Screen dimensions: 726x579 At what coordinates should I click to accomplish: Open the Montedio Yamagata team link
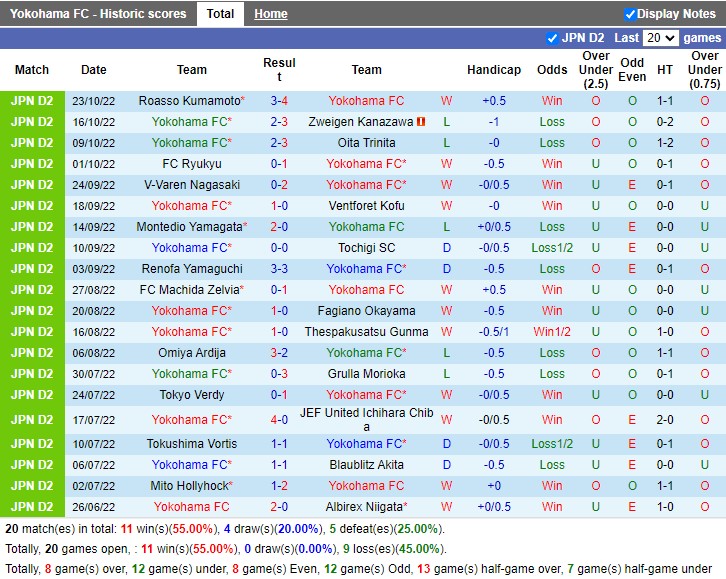point(188,227)
